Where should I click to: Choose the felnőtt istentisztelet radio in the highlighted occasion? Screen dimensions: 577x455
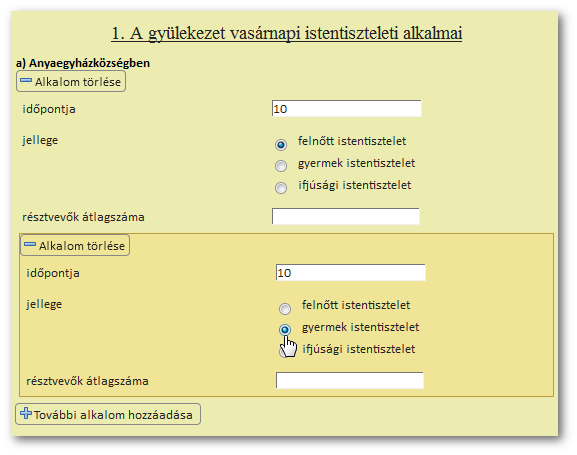click(285, 308)
